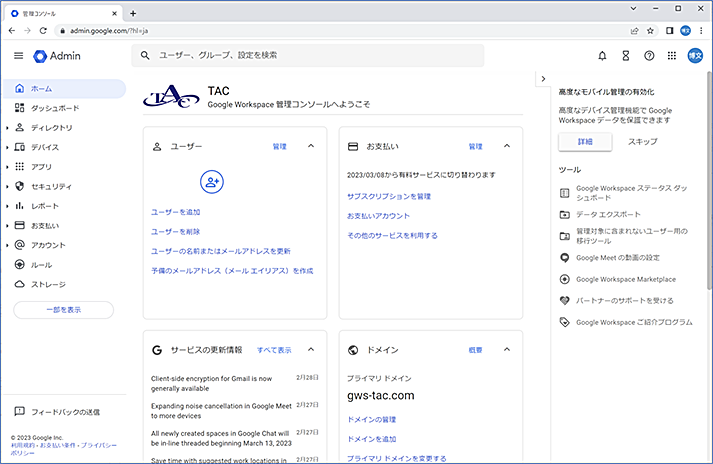
Task: Click the manage subscriptions link
Action: (x=389, y=197)
